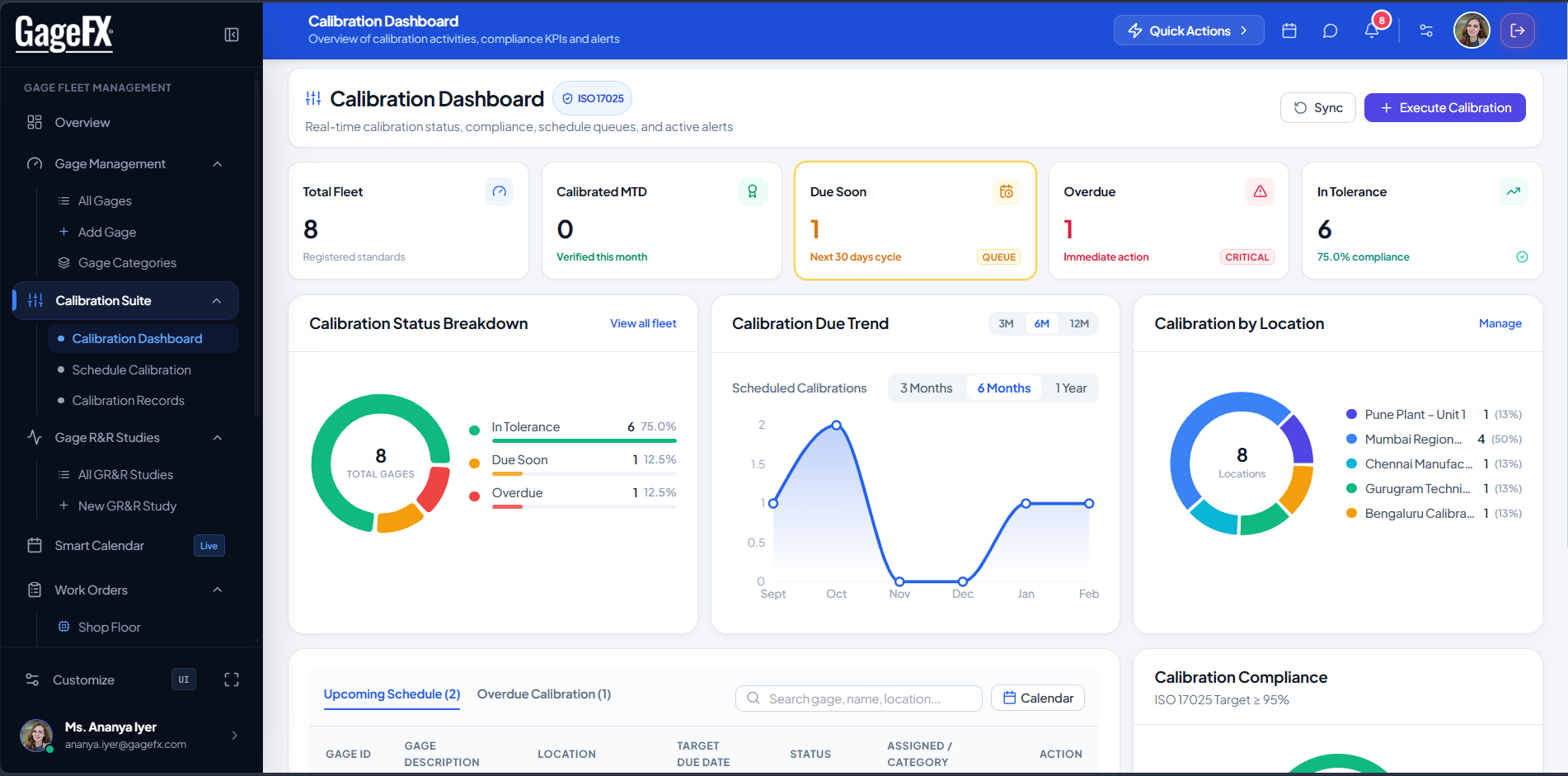
Task: Open the chat messages icon
Action: click(1330, 31)
